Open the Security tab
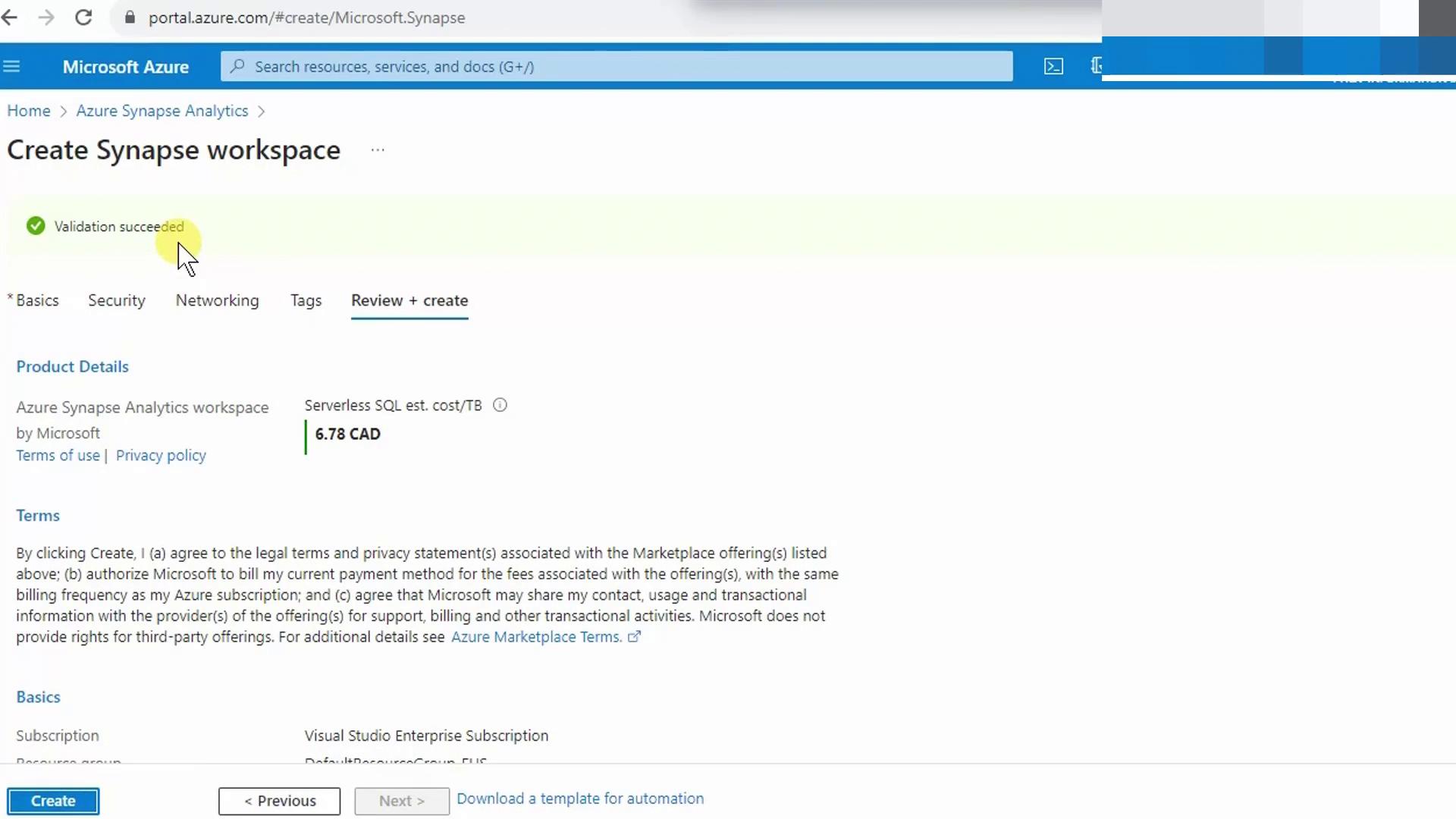This screenshot has width=1456, height=819. 116,300
